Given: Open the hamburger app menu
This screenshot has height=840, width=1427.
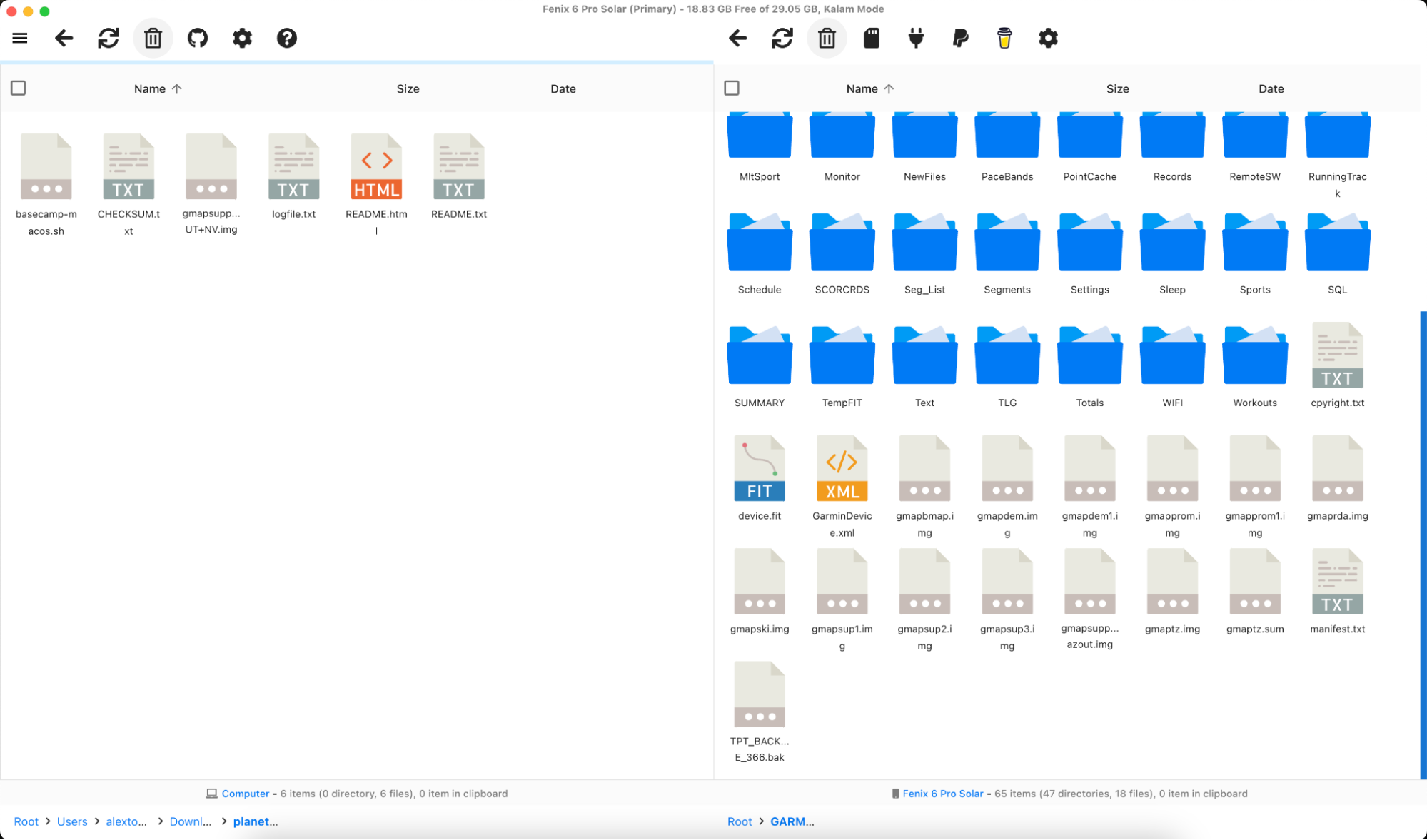Looking at the screenshot, I should 19,38.
